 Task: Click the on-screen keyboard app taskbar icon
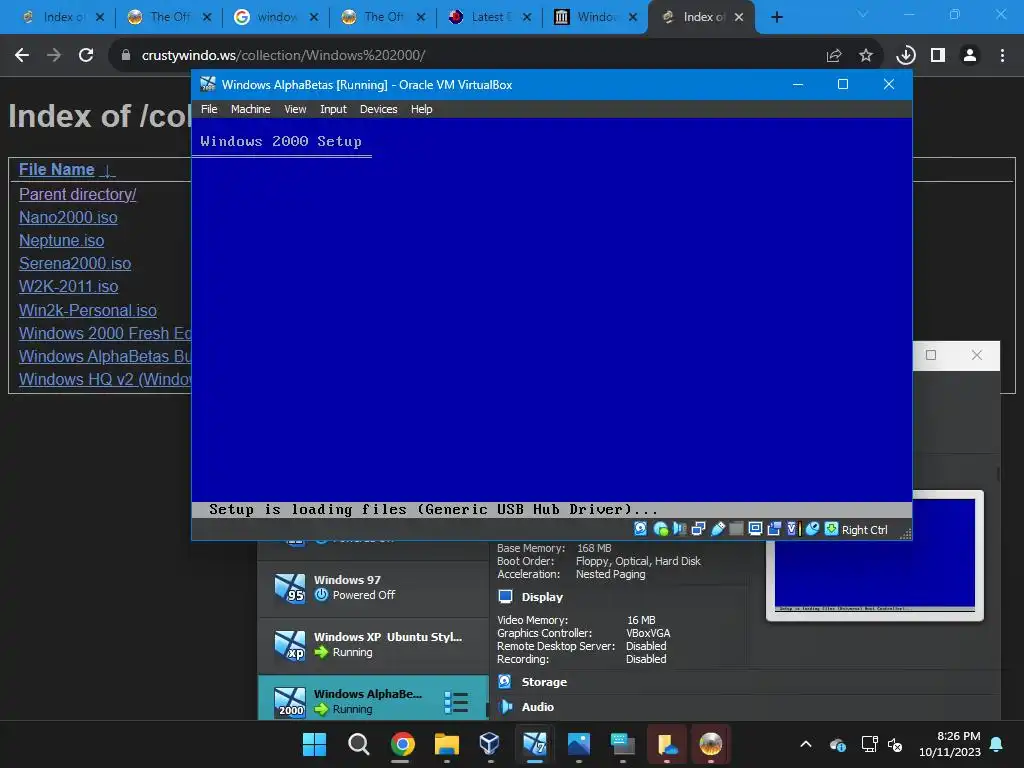[x=622, y=744]
